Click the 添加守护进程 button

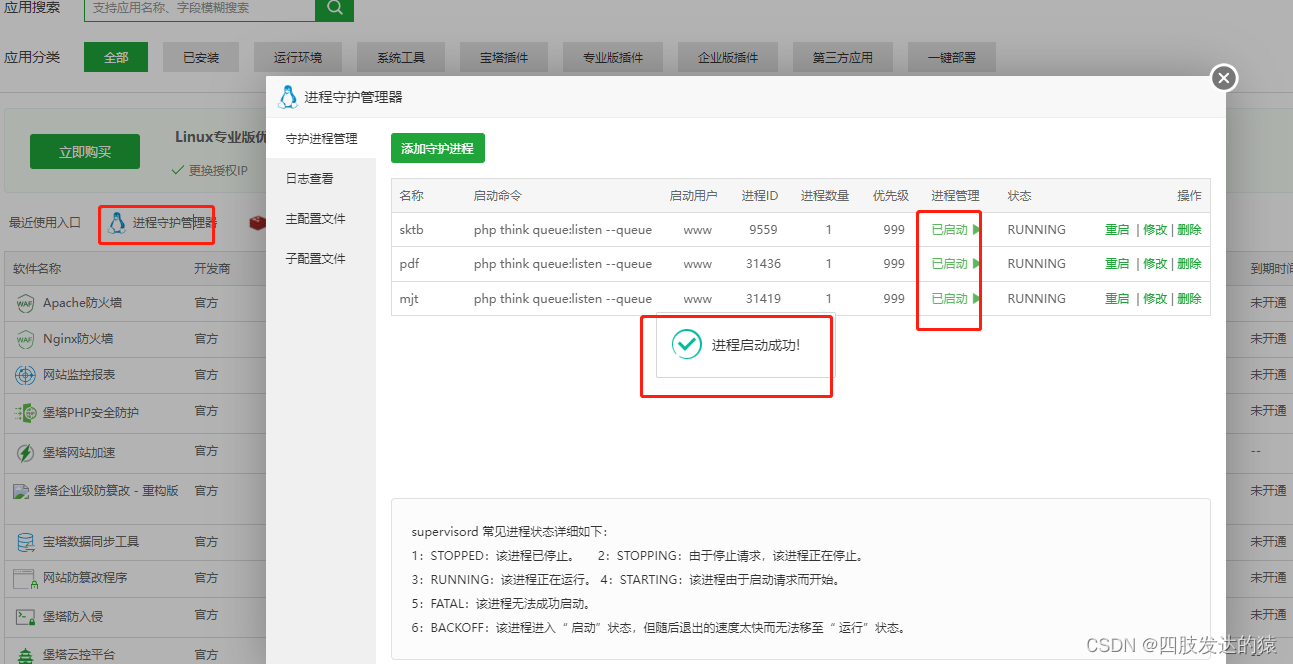(438, 147)
